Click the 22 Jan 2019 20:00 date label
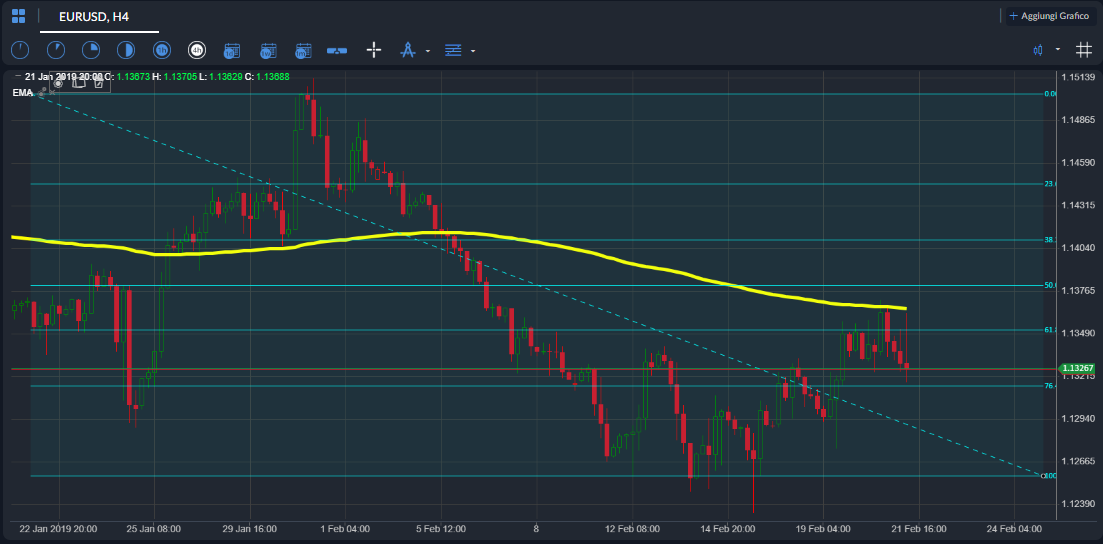 tap(58, 529)
